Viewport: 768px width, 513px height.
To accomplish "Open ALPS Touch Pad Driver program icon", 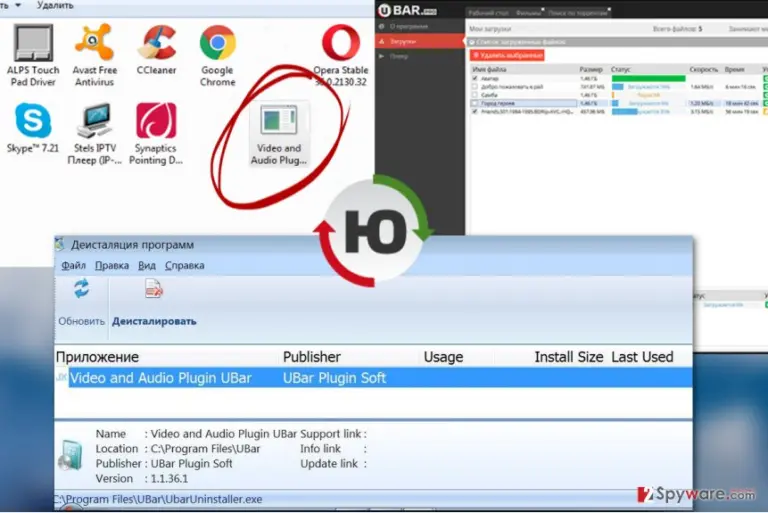I will (x=33, y=44).
